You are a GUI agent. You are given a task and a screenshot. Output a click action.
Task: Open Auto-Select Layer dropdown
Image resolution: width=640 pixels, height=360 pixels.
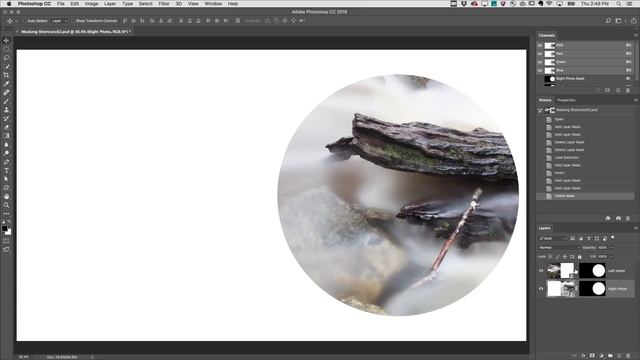pyautogui.click(x=60, y=21)
